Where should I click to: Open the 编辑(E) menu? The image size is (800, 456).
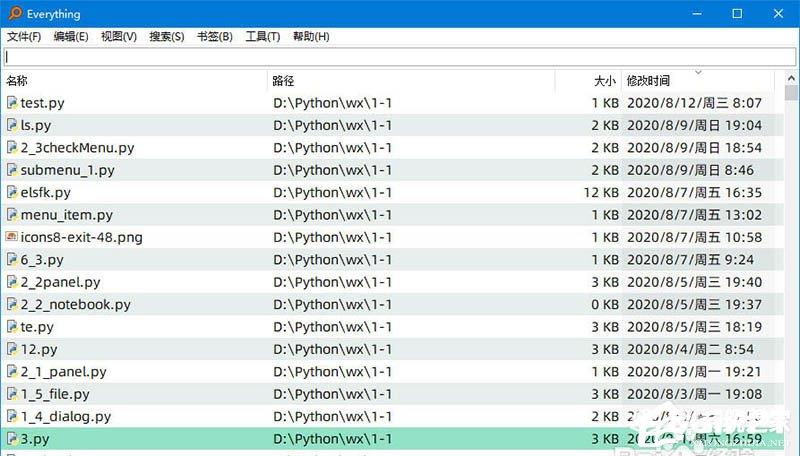[x=71, y=37]
